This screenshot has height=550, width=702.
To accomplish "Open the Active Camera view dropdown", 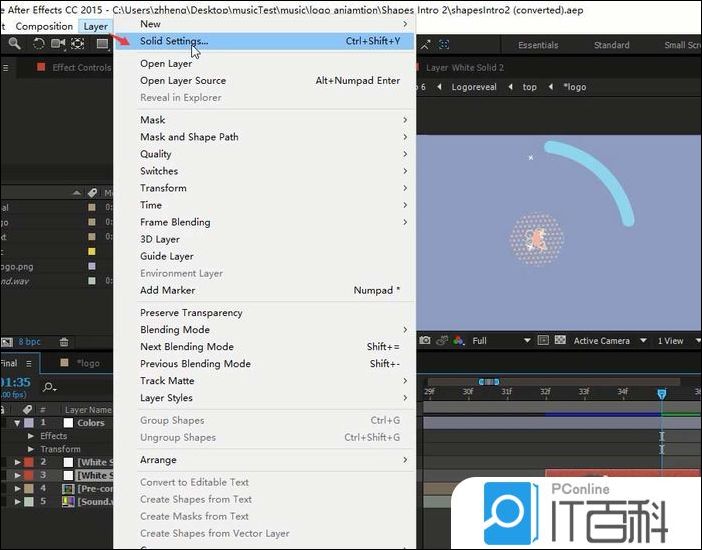I will coord(603,341).
